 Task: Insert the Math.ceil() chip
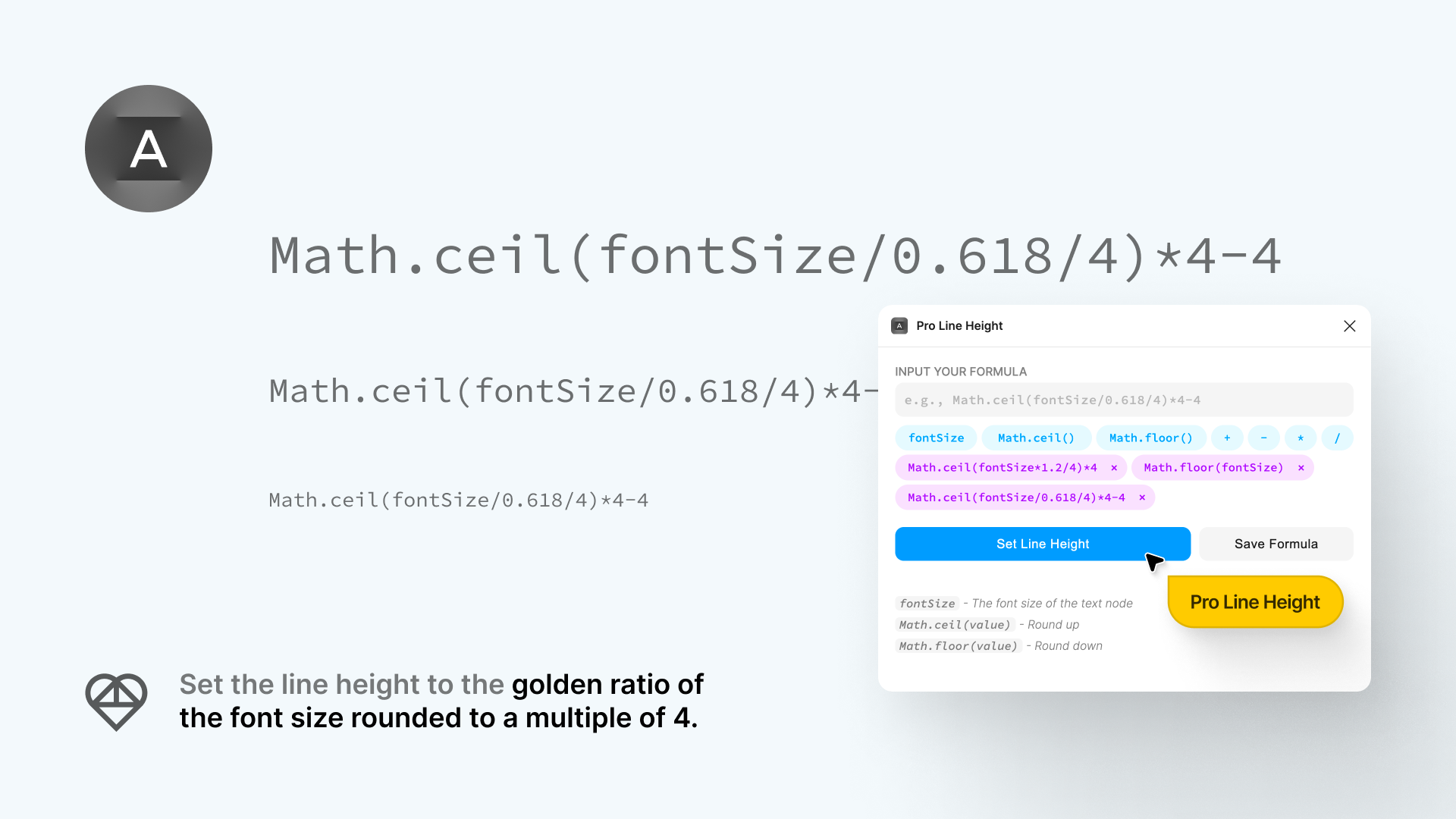(x=1036, y=438)
